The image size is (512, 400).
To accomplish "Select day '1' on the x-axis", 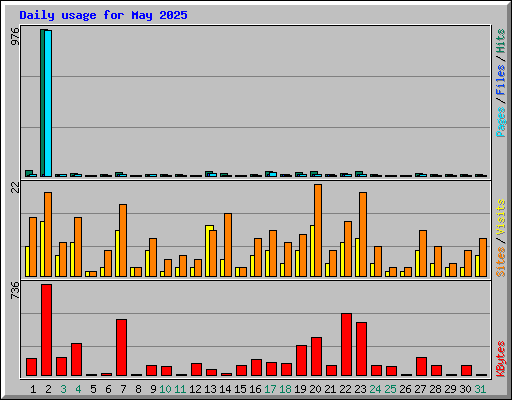I will coord(33,389).
